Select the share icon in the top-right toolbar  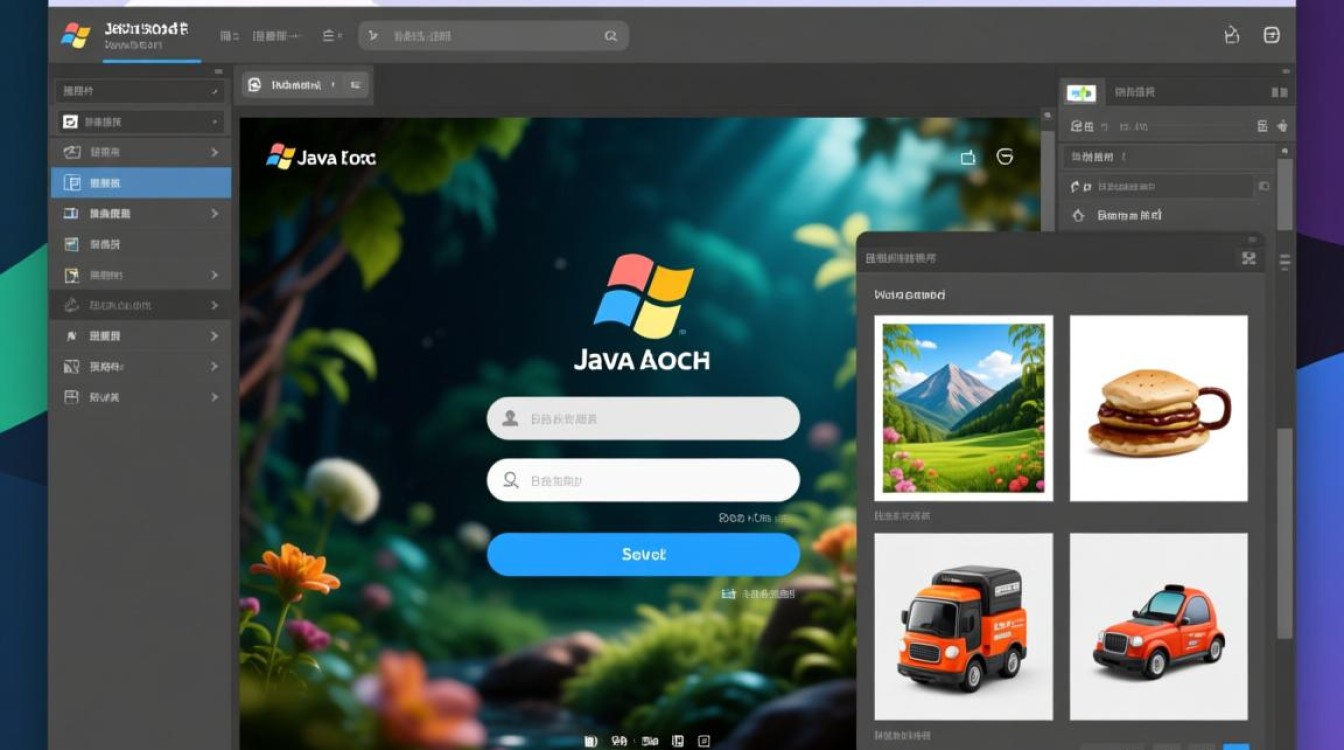pos(1232,34)
